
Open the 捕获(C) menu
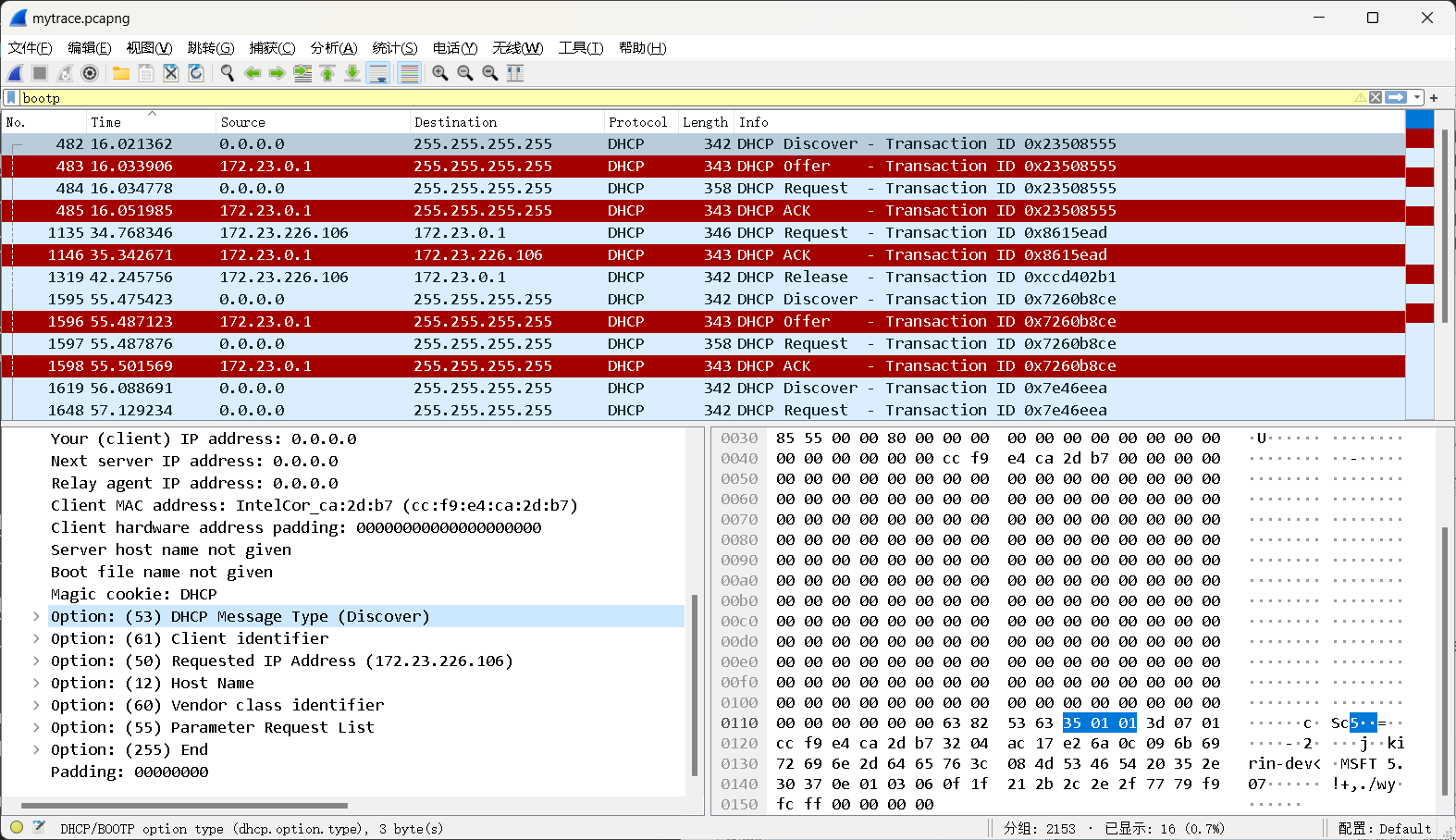tap(273, 48)
